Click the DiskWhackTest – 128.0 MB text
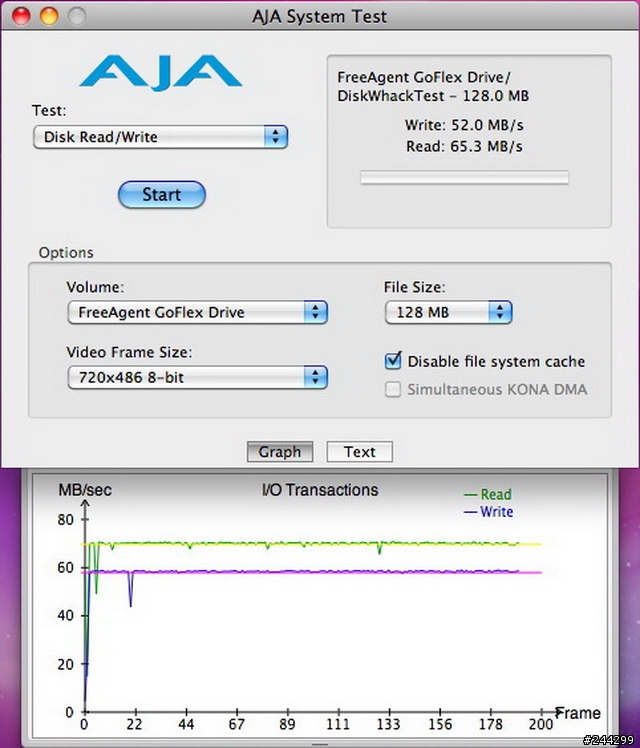Screen dimensions: 640x748 (433, 96)
